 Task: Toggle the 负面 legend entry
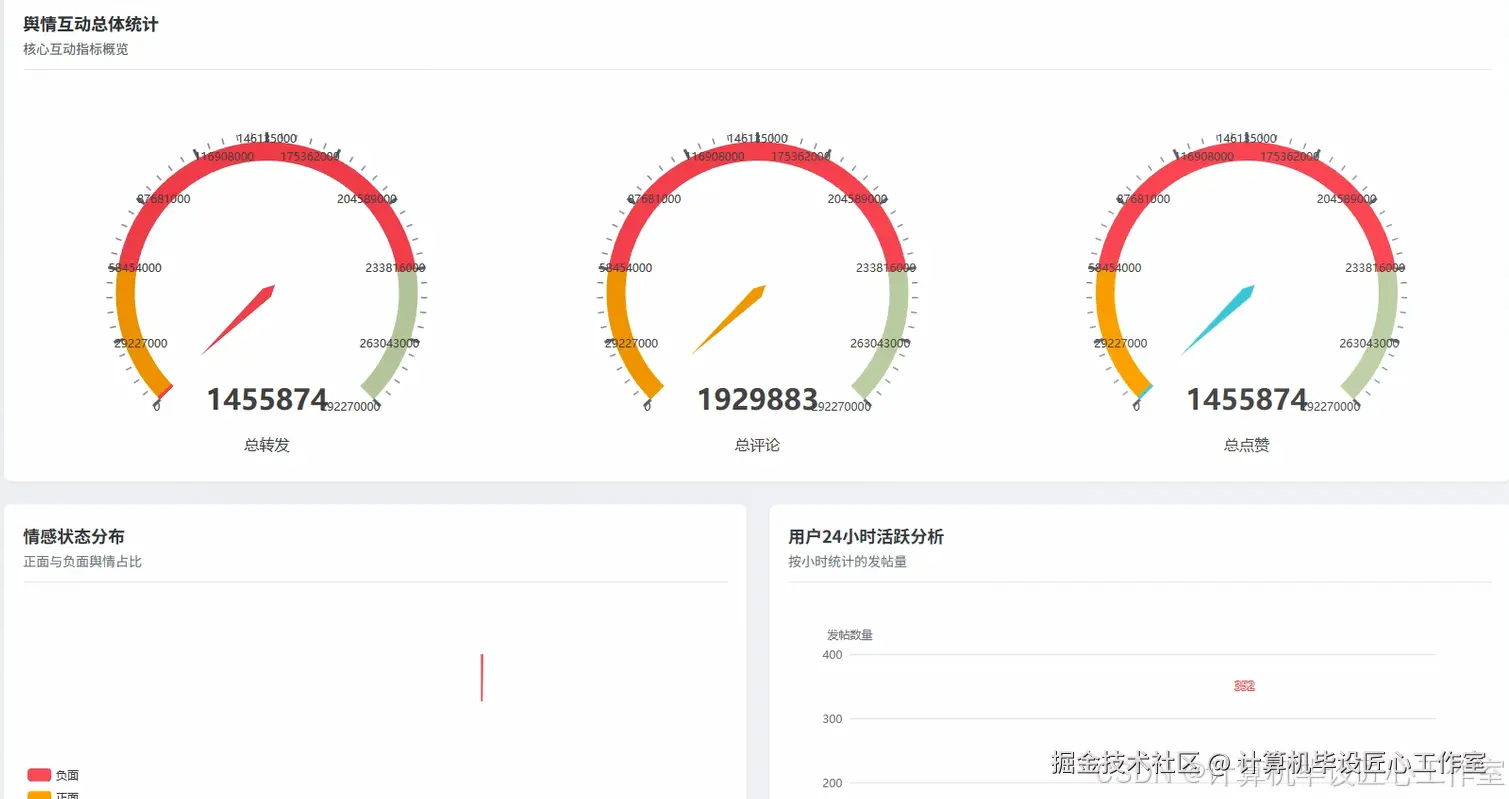tap(55, 774)
